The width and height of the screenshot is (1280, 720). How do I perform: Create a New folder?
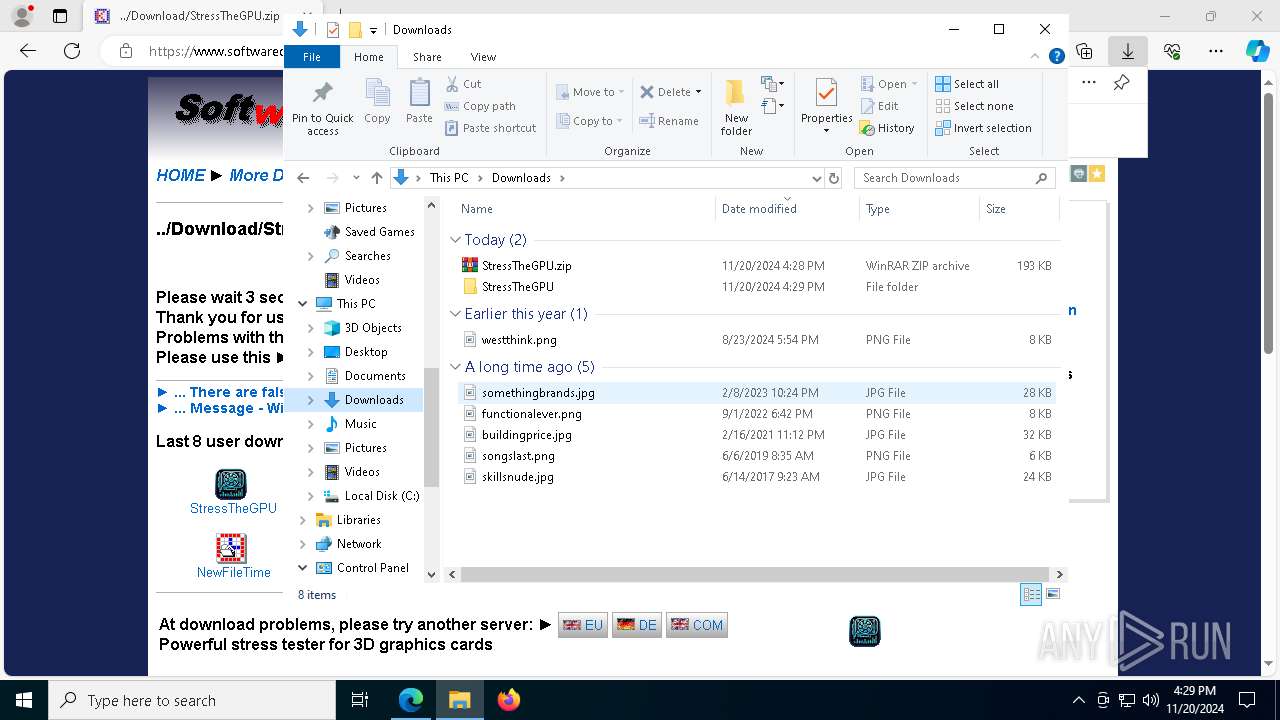[736, 107]
